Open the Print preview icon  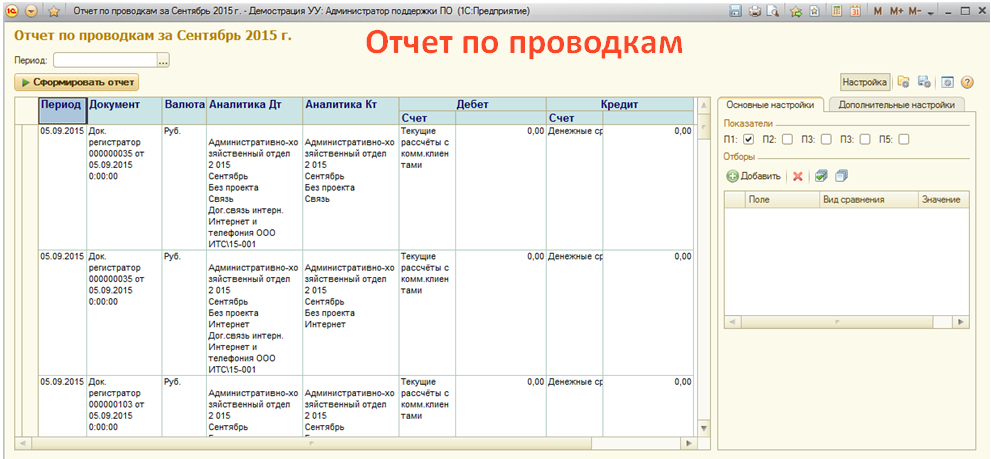773,11
